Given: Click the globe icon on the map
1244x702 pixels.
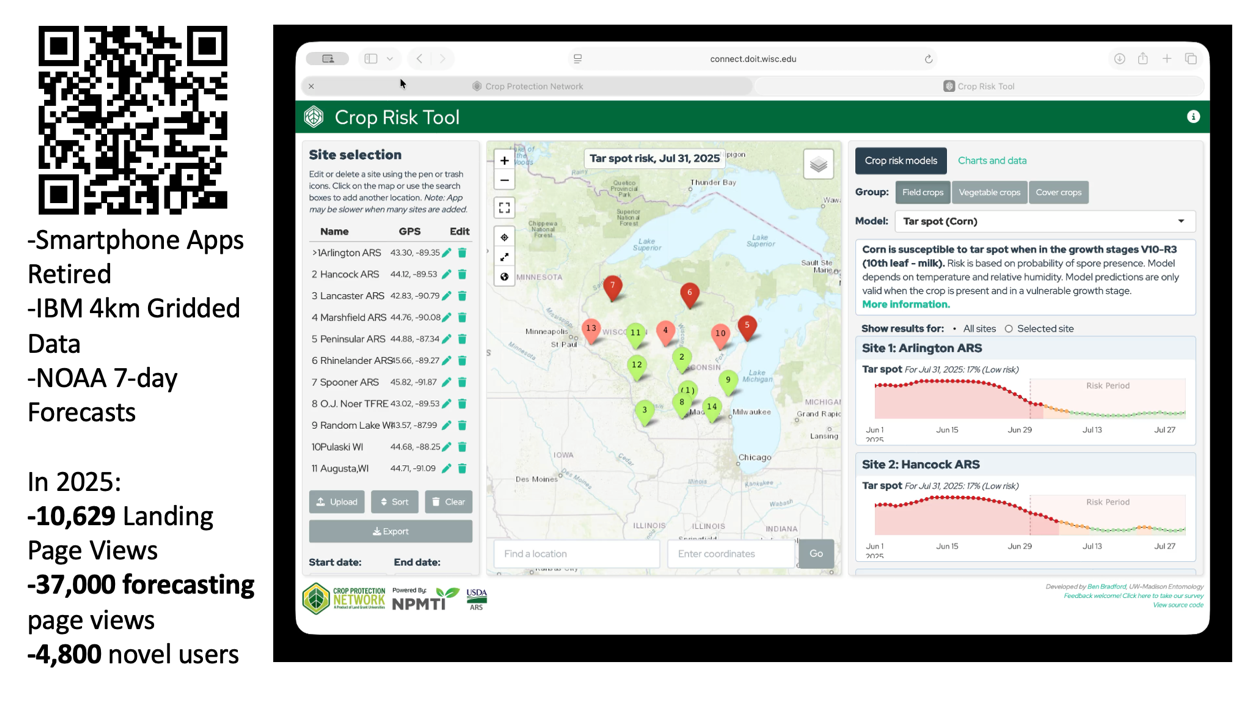Looking at the screenshot, I should click(504, 277).
